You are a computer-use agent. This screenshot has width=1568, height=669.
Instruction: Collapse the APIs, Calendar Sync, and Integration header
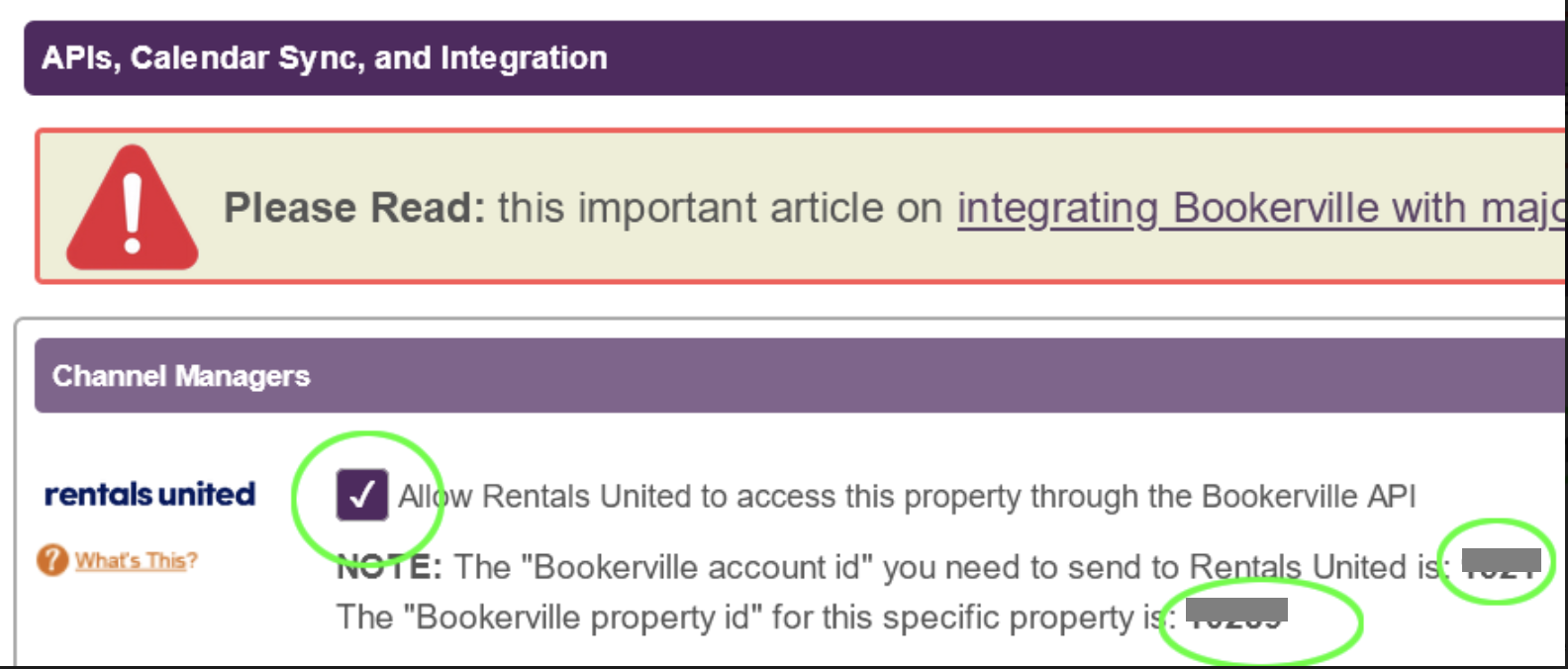(x=795, y=58)
